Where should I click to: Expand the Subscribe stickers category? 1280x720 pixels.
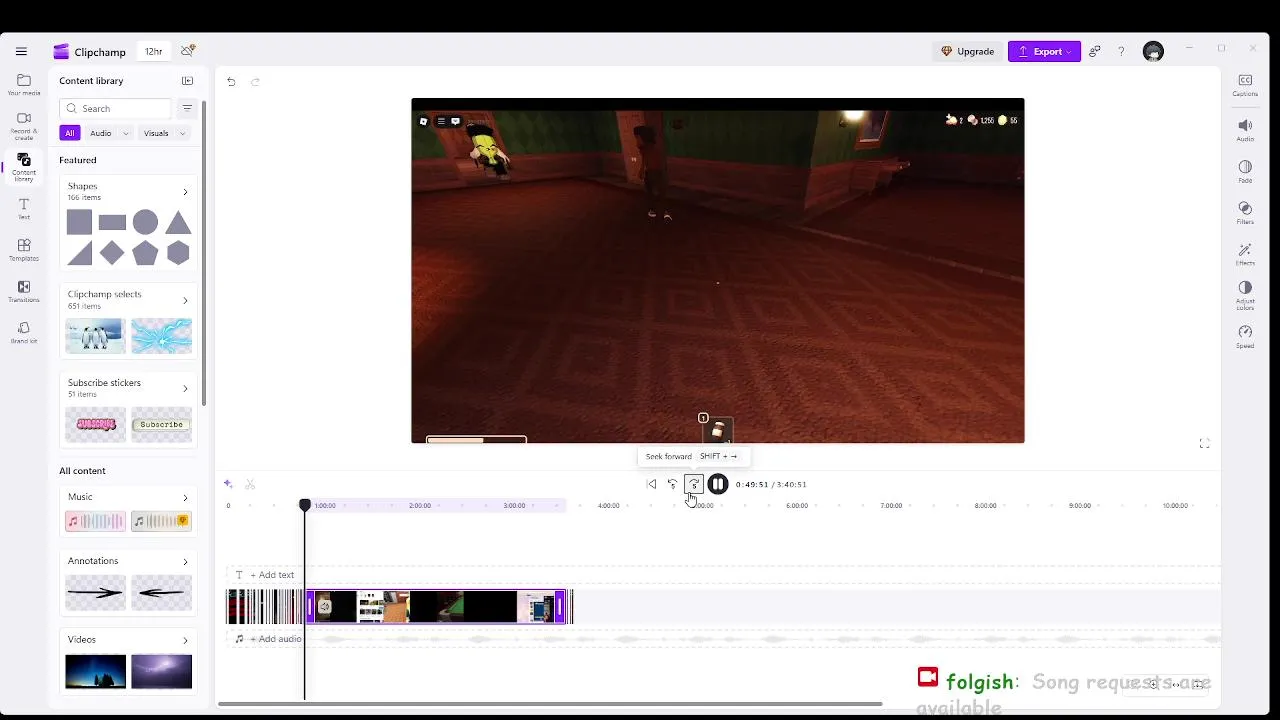185,388
